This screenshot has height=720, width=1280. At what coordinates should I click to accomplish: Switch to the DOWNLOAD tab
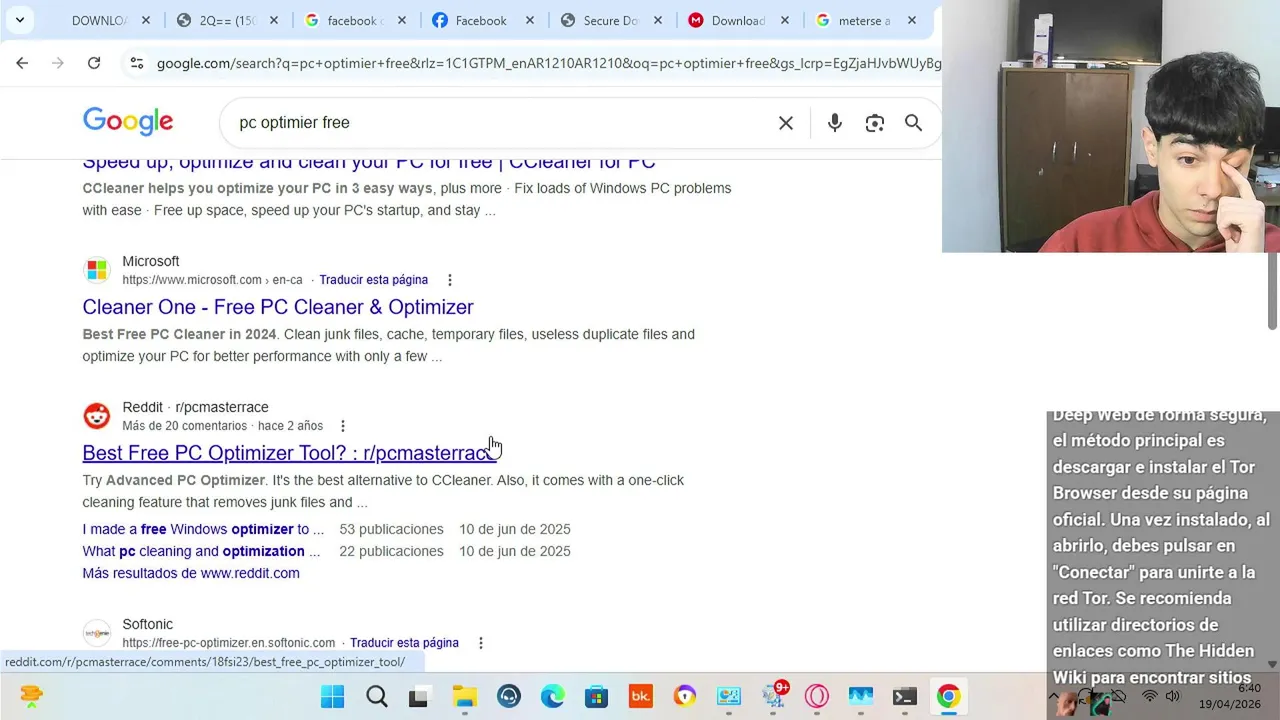(x=99, y=20)
